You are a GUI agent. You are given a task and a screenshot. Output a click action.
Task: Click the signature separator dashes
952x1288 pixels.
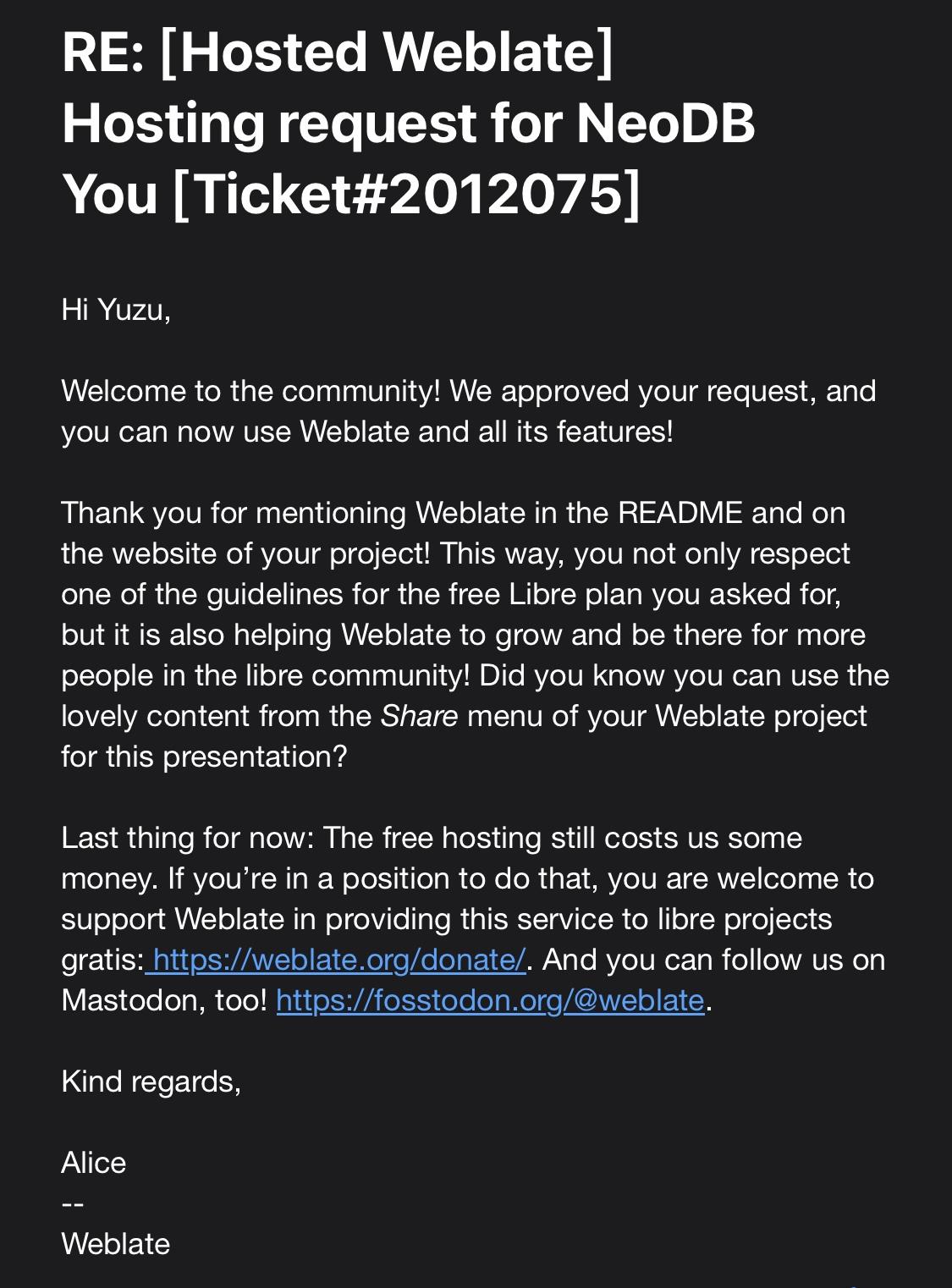click(x=73, y=1203)
